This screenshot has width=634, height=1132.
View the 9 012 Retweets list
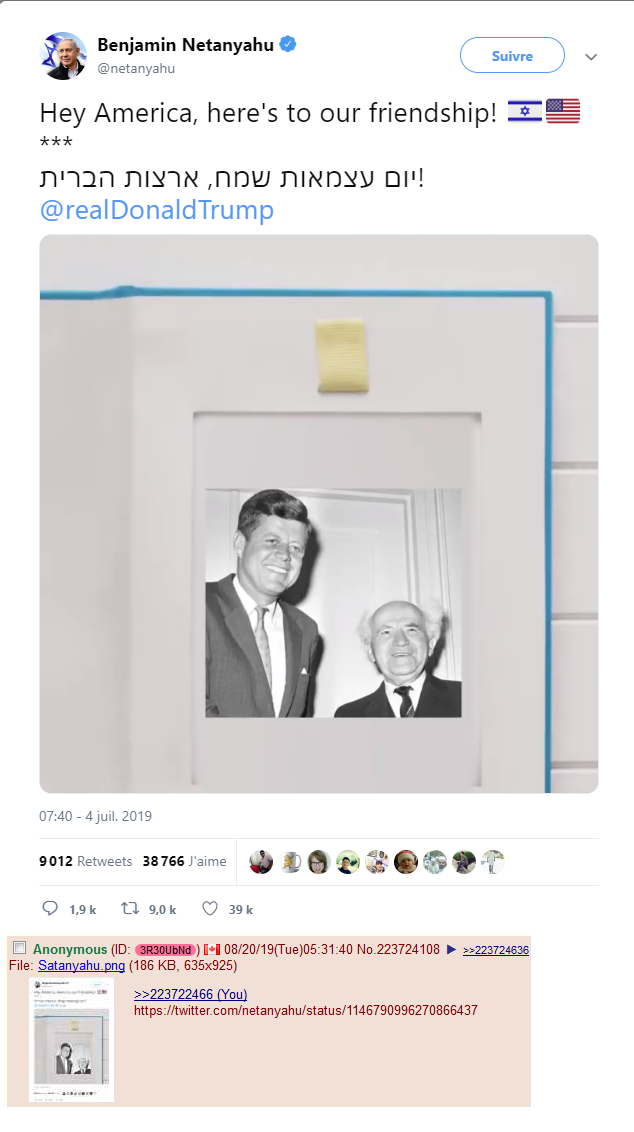pos(86,861)
